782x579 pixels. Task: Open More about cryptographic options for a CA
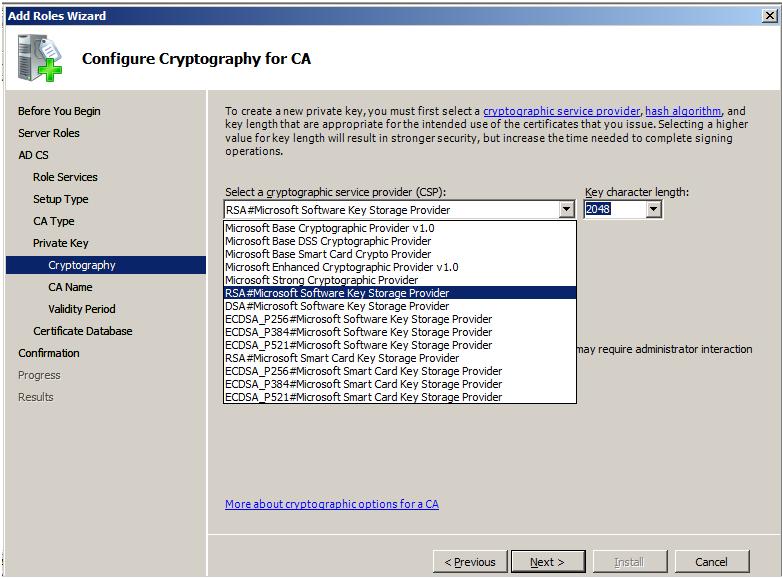coord(332,504)
